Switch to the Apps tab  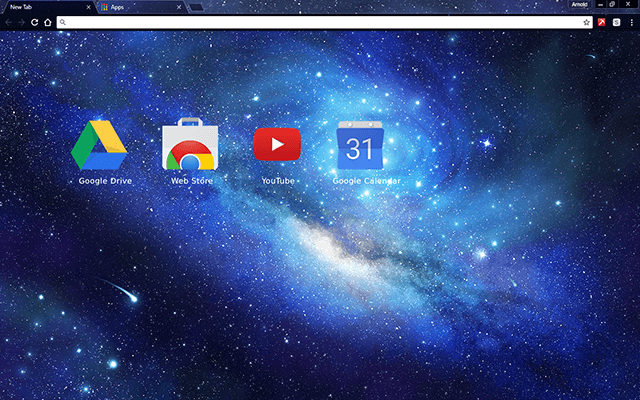point(135,7)
